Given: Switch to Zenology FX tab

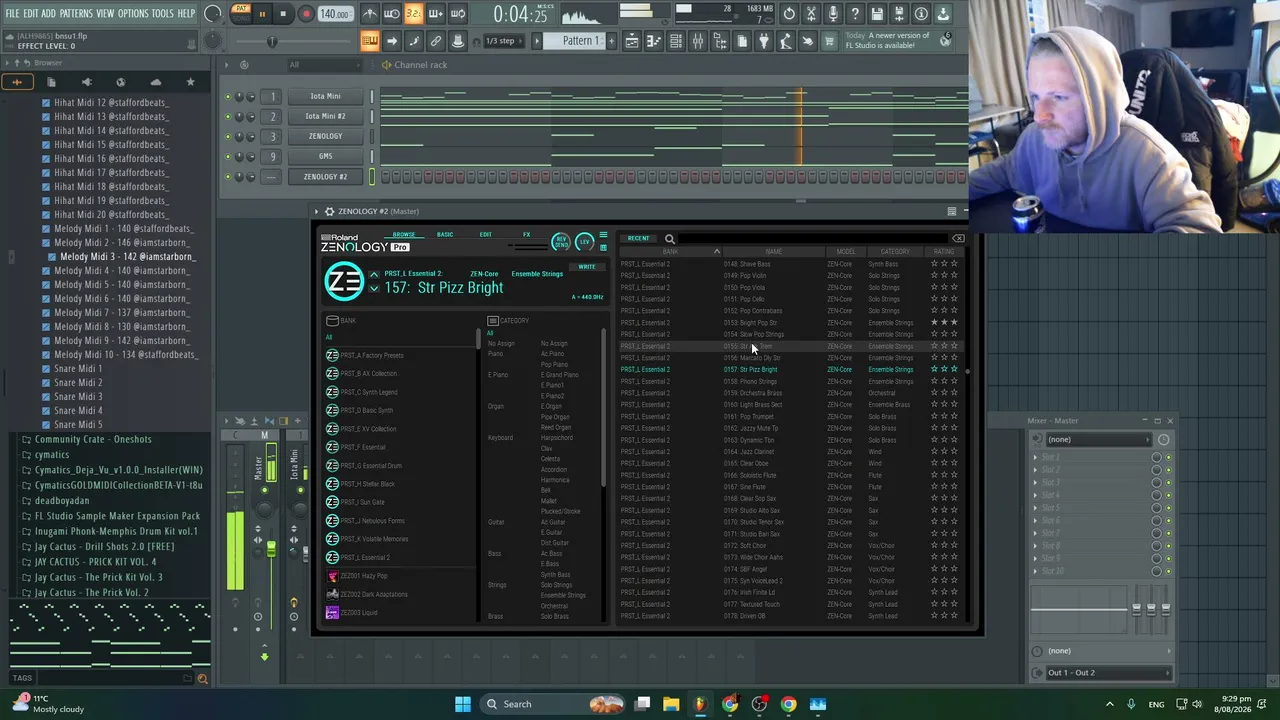Looking at the screenshot, I should [x=527, y=235].
